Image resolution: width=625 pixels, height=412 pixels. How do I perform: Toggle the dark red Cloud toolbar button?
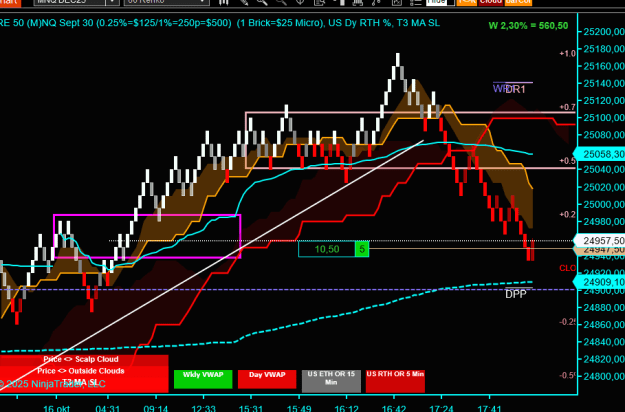point(491,2)
